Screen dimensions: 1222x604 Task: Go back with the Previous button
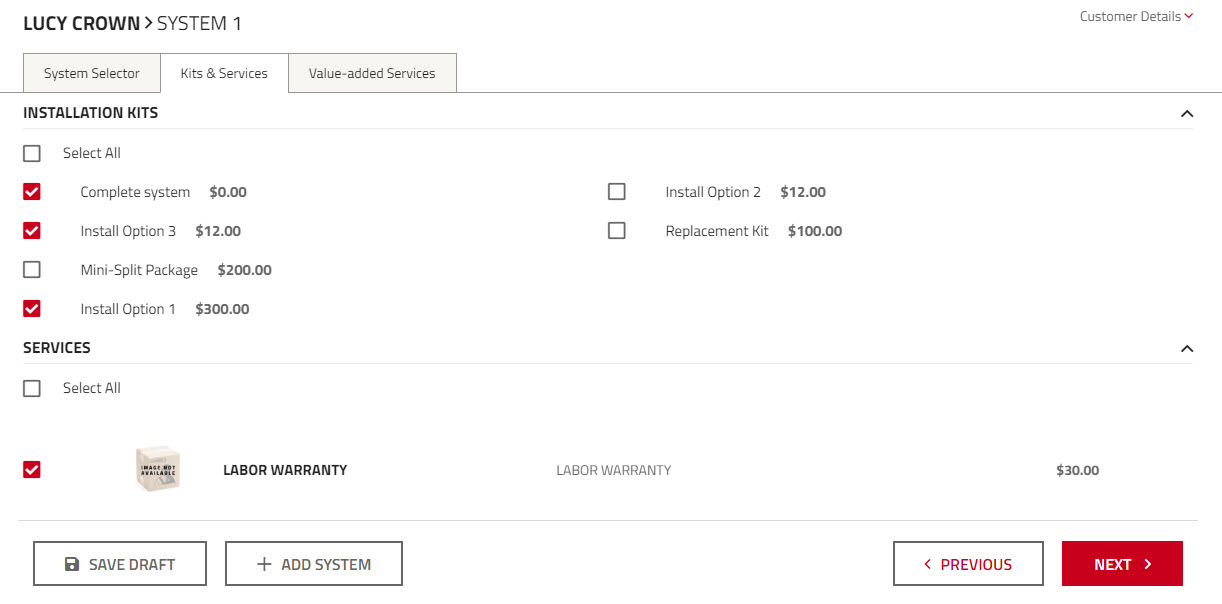pyautogui.click(x=968, y=564)
